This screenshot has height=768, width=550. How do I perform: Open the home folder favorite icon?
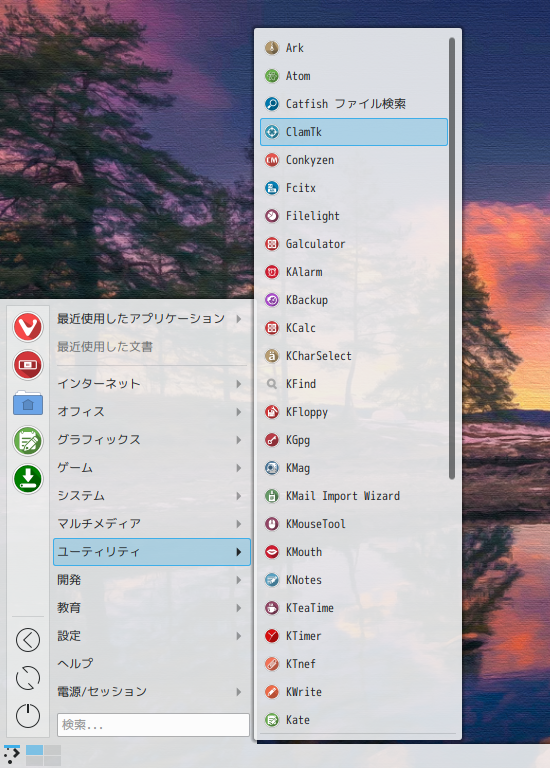(28, 403)
